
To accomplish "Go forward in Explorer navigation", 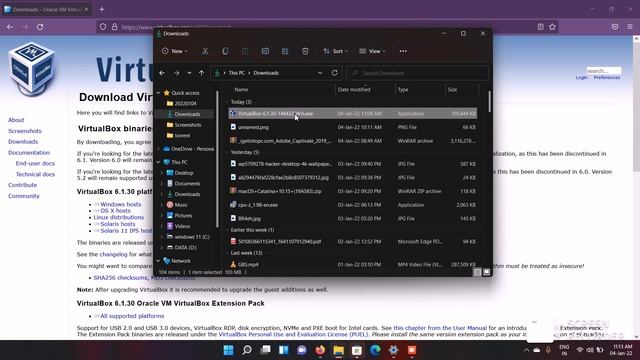I will pyautogui.click(x=176, y=73).
